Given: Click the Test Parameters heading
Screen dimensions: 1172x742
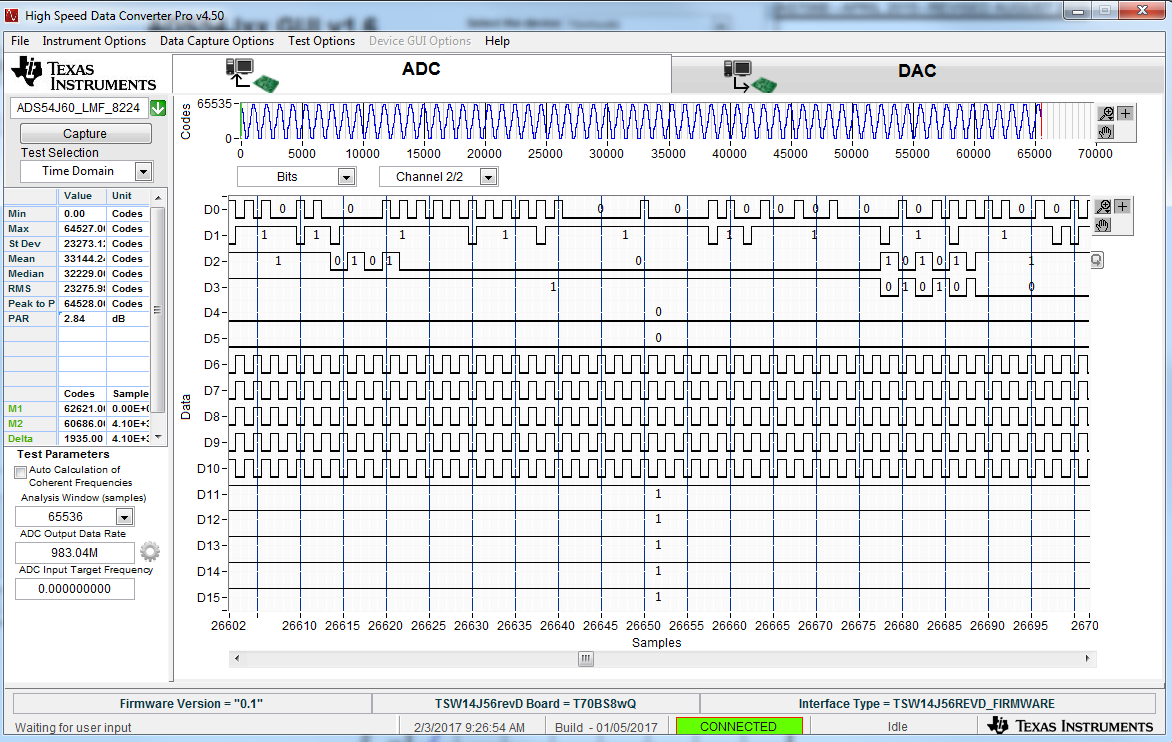Looking at the screenshot, I should click(x=63, y=454).
